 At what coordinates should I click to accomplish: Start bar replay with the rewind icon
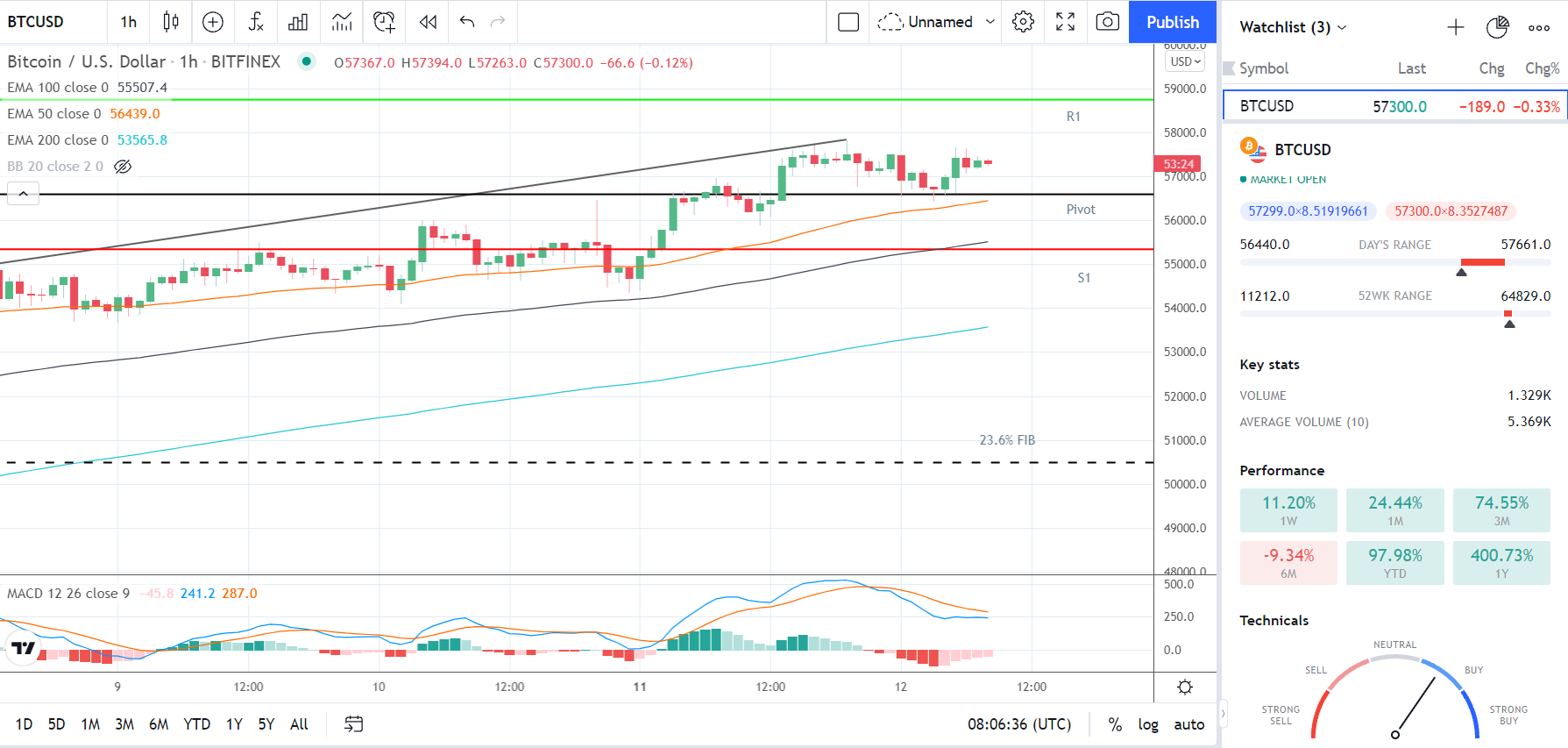point(428,22)
